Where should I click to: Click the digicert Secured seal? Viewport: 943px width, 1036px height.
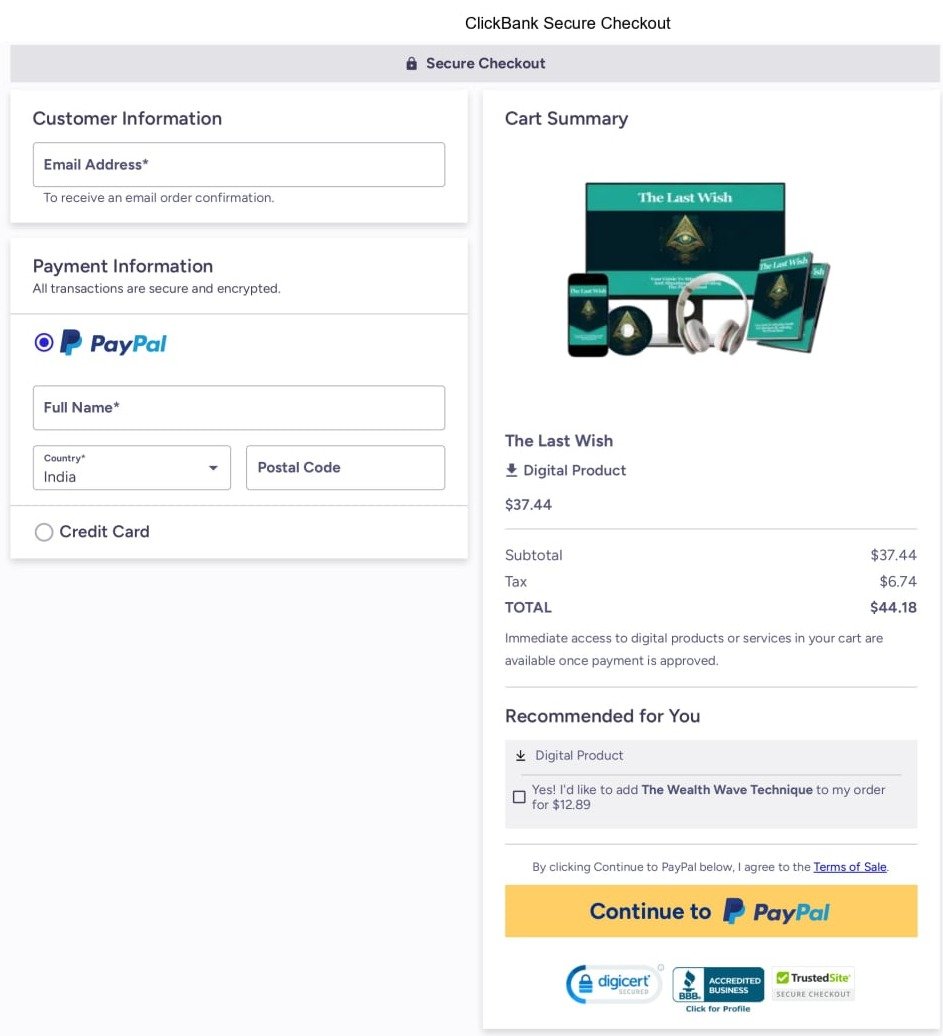point(614,983)
